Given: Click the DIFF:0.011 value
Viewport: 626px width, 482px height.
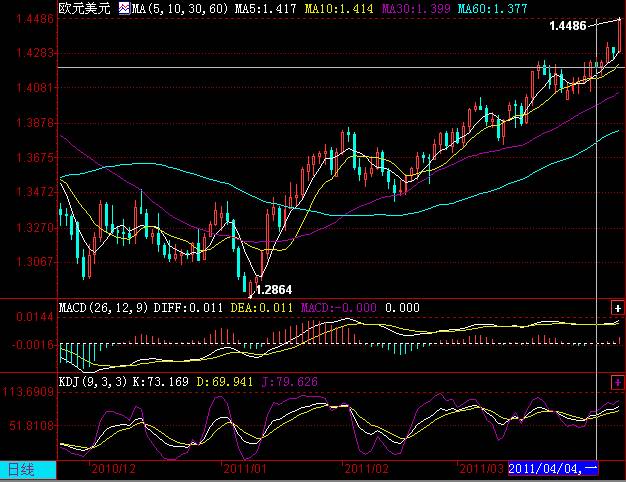Looking at the screenshot, I should tap(188, 308).
